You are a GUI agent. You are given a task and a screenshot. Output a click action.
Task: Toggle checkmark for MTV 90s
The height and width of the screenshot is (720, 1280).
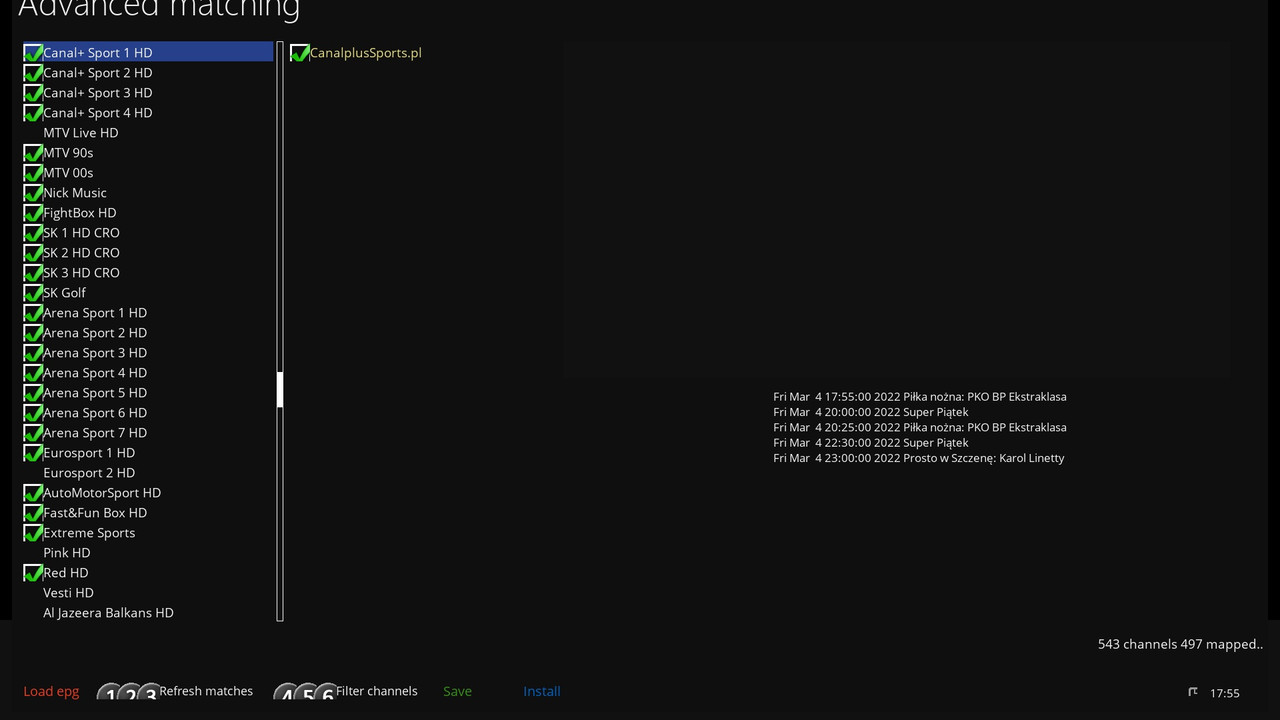[33, 152]
